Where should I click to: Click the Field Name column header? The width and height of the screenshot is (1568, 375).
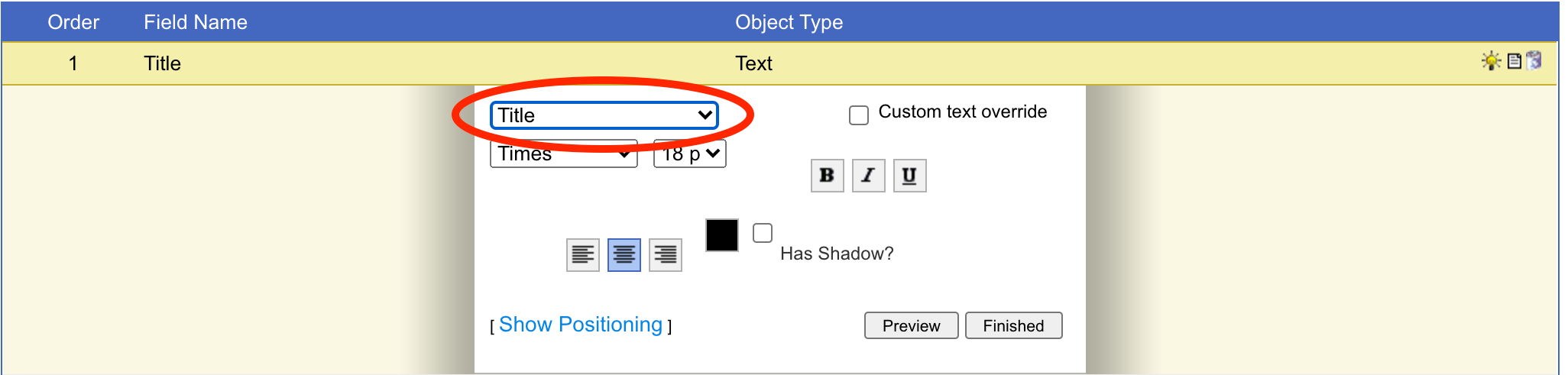(x=196, y=22)
